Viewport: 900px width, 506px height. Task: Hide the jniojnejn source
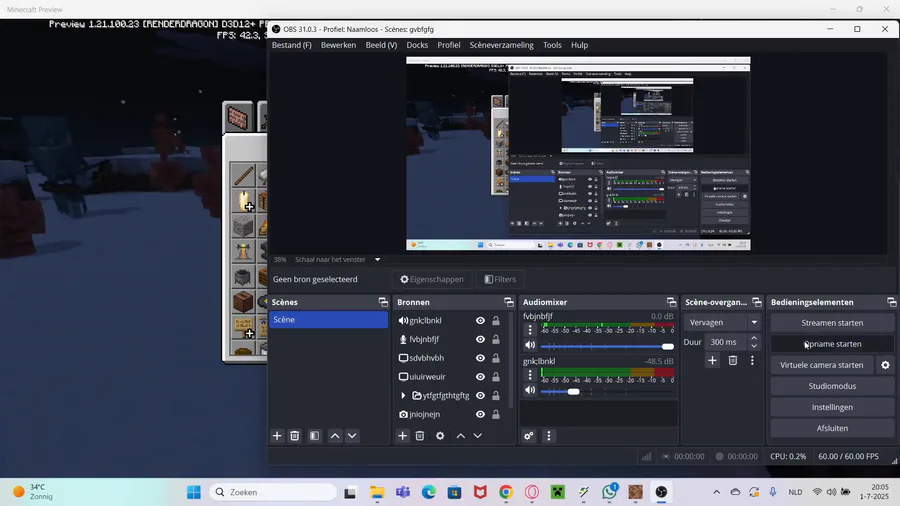pyautogui.click(x=480, y=414)
